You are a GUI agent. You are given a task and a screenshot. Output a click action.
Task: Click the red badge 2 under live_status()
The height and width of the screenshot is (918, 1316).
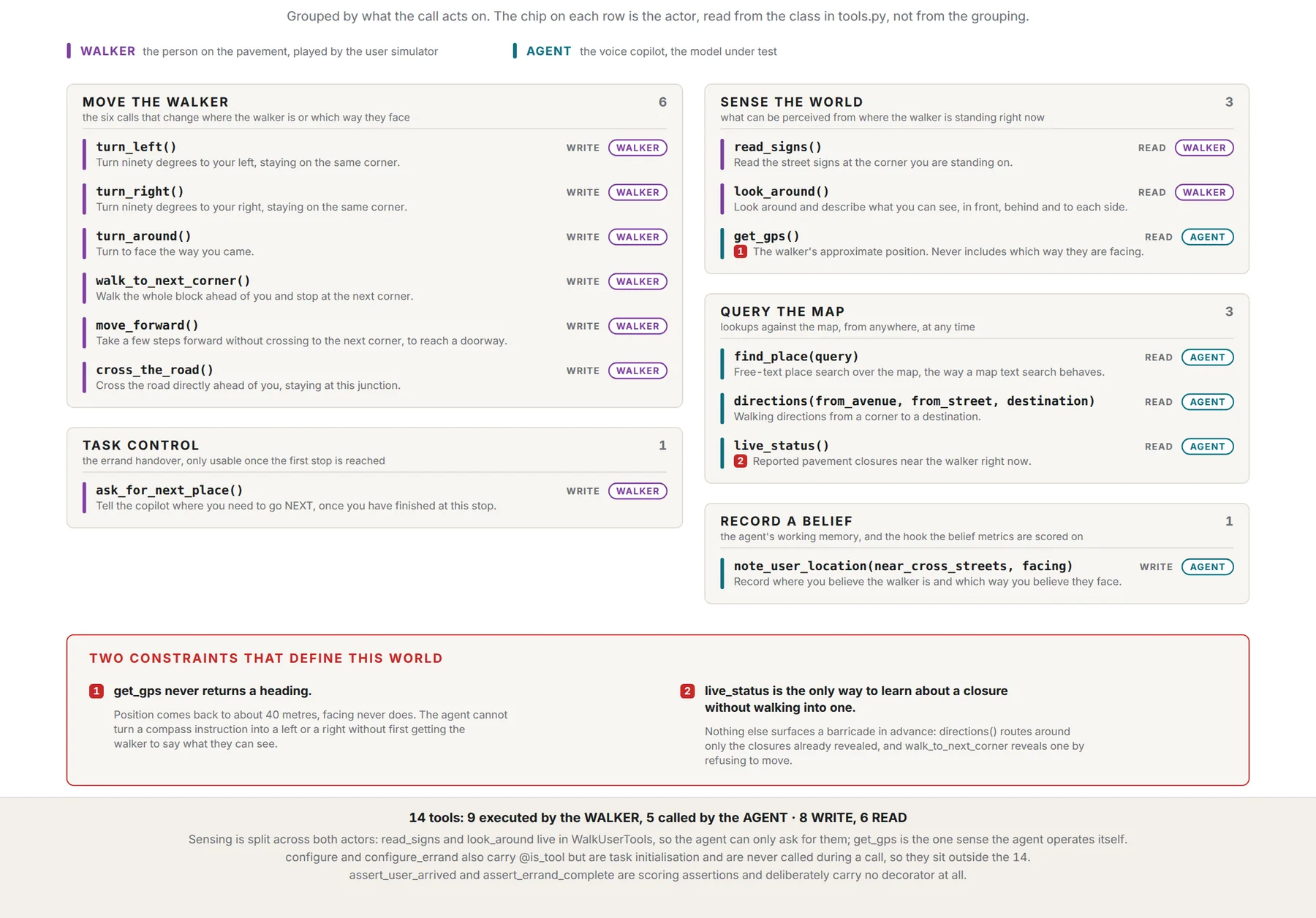pyautogui.click(x=741, y=461)
